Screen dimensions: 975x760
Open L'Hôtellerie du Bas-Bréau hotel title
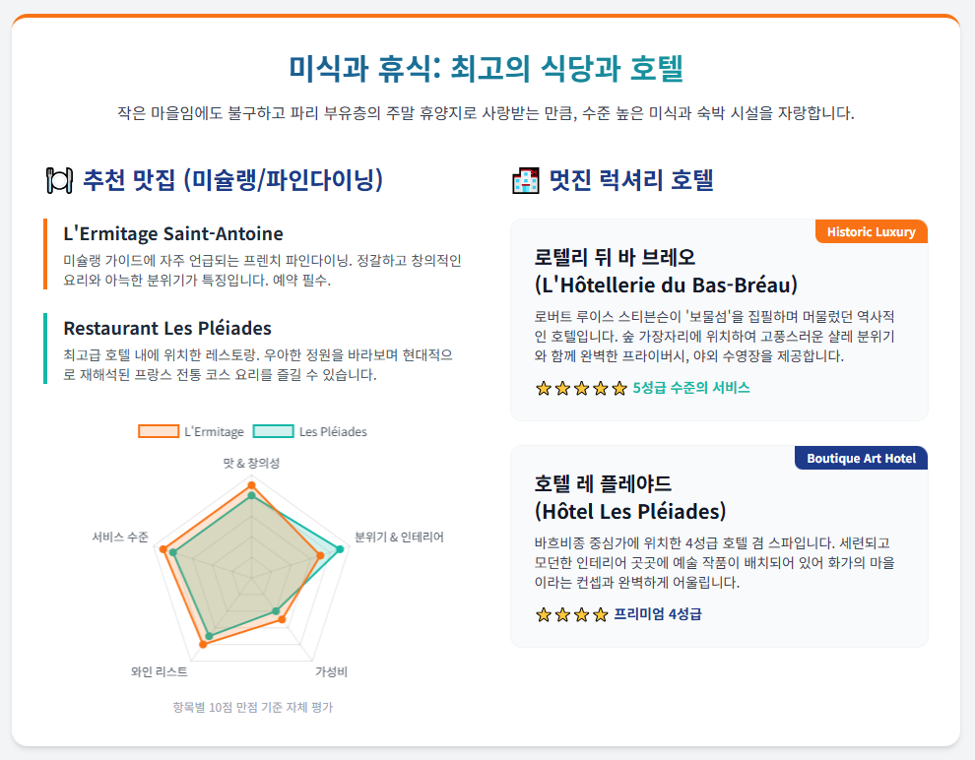coord(666,271)
